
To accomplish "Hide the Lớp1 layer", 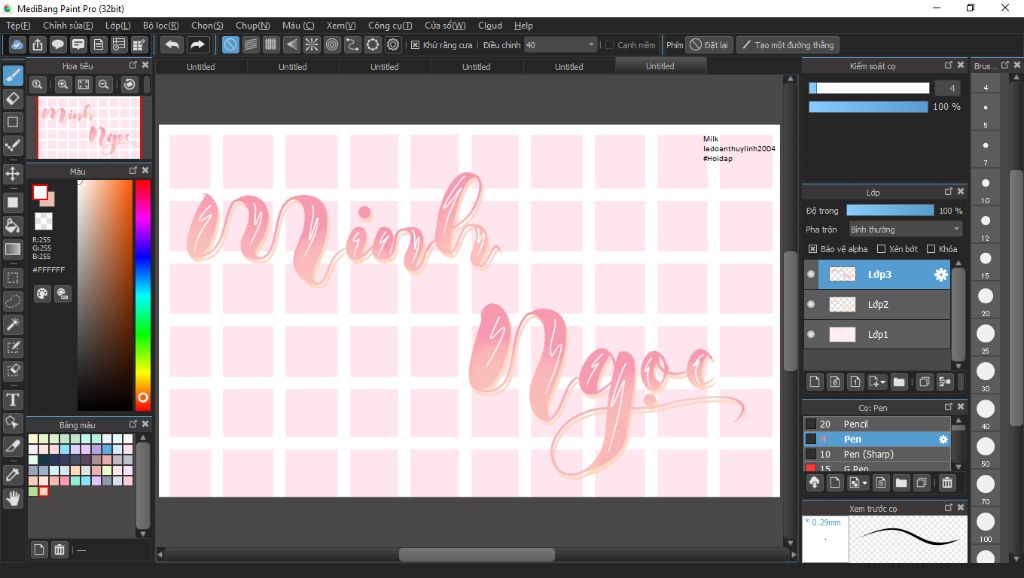I will point(811,334).
